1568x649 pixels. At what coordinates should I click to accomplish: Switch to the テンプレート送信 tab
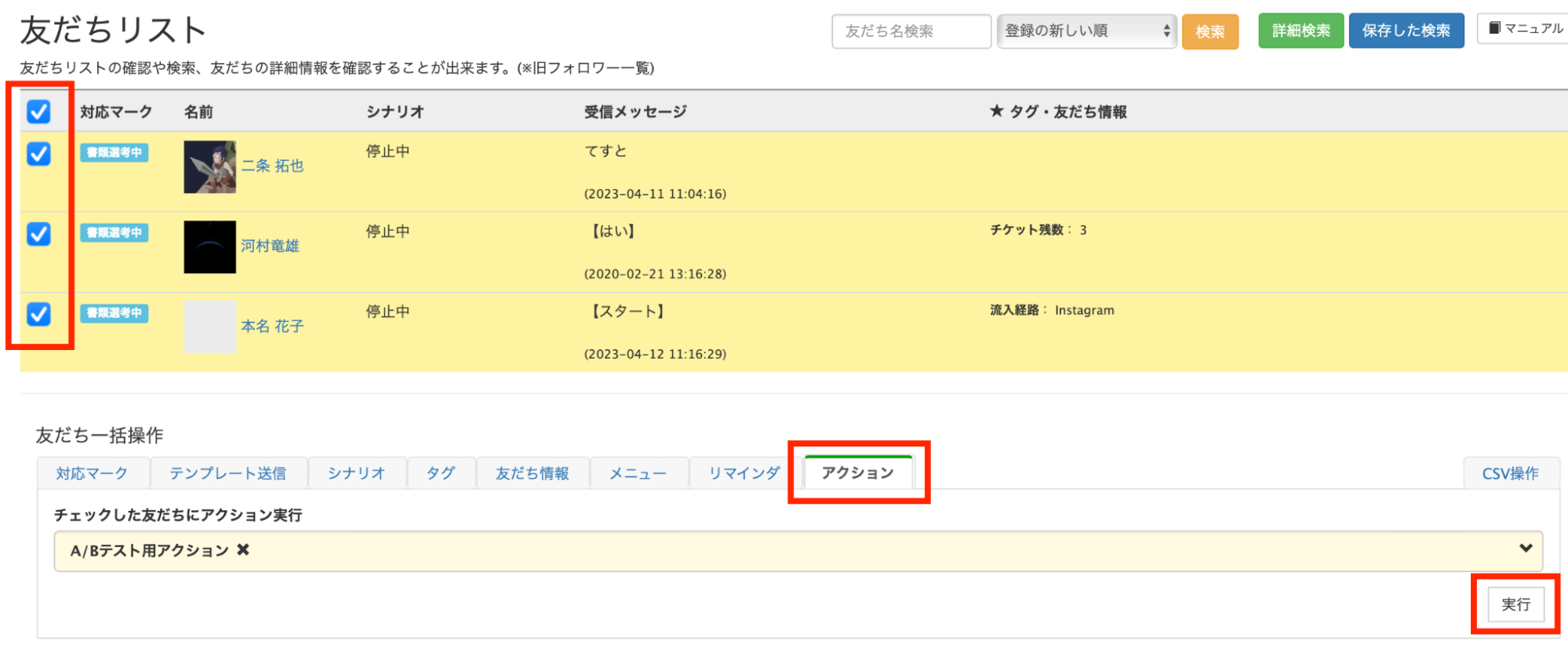227,473
